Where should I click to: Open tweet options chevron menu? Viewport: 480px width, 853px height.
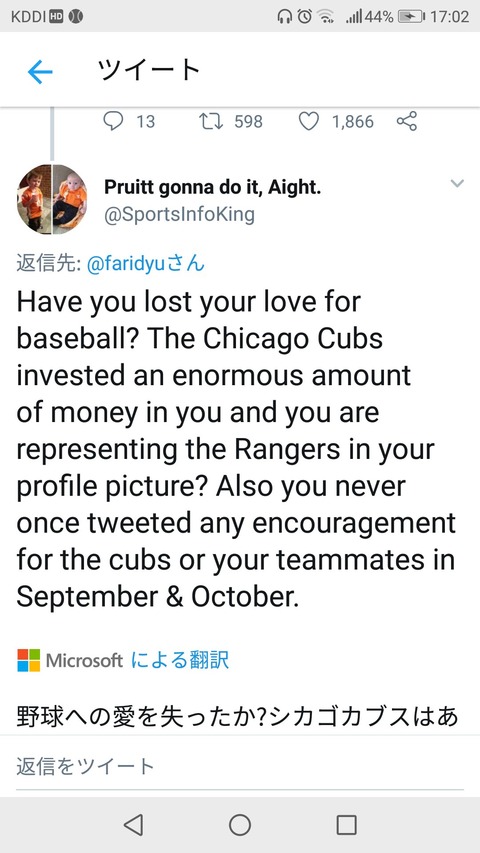tap(457, 183)
